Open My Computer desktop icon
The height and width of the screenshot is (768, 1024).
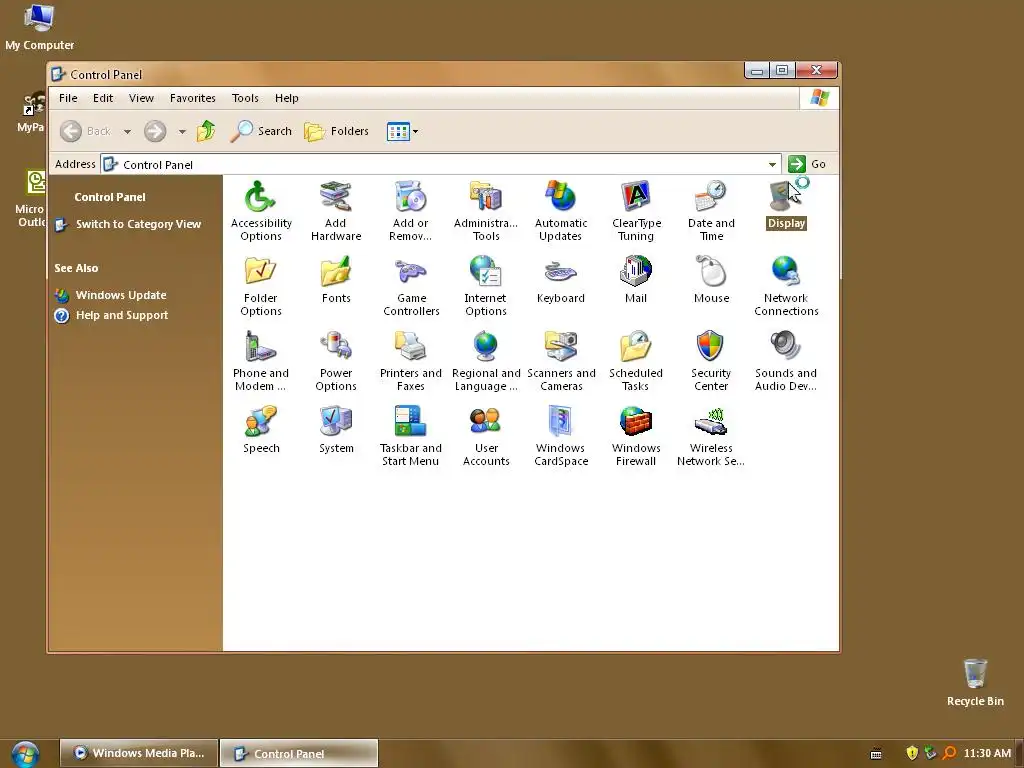[39, 27]
